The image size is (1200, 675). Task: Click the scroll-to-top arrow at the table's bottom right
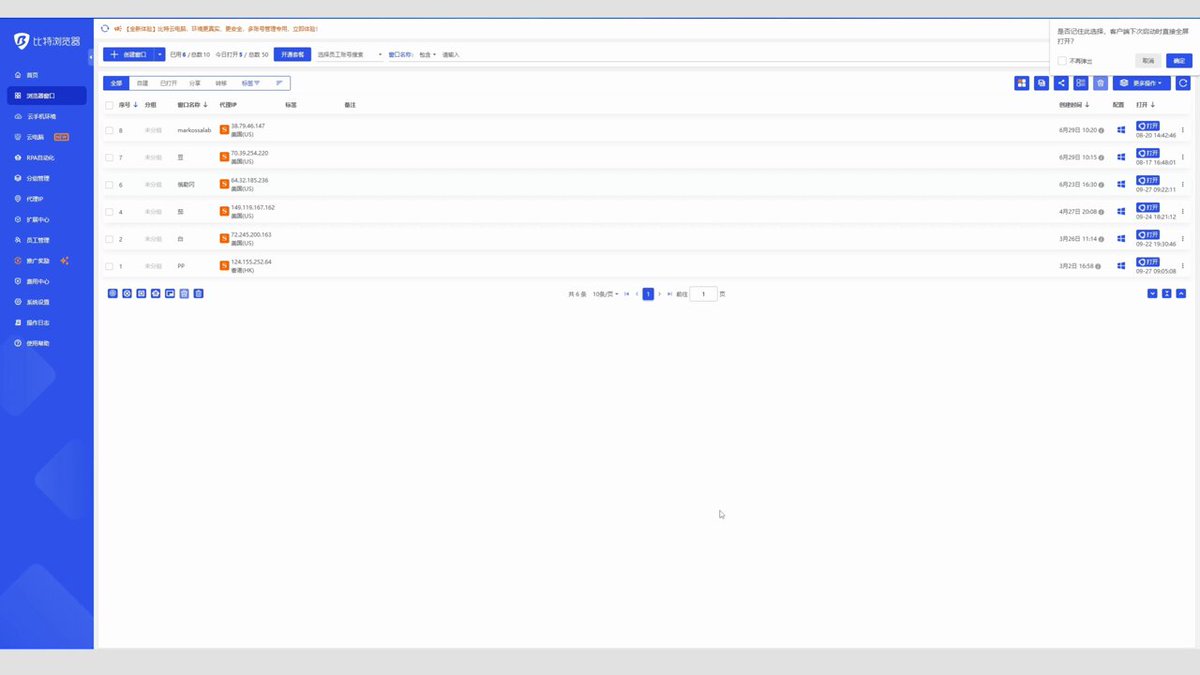point(1181,293)
